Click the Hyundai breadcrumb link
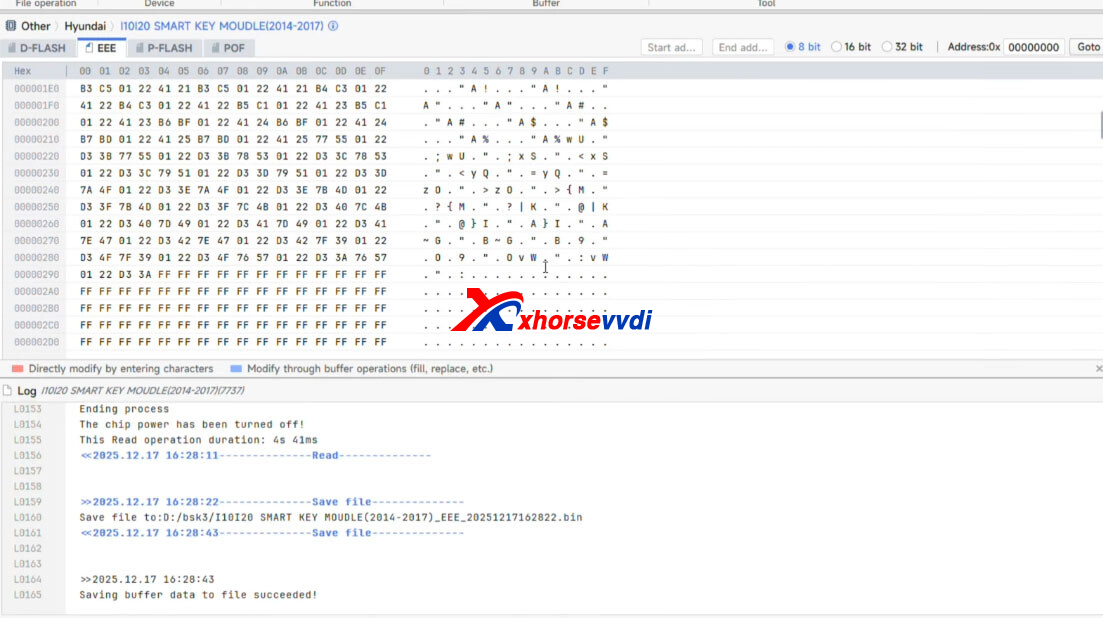Screen dimensions: 1103x618 click(x=86, y=26)
